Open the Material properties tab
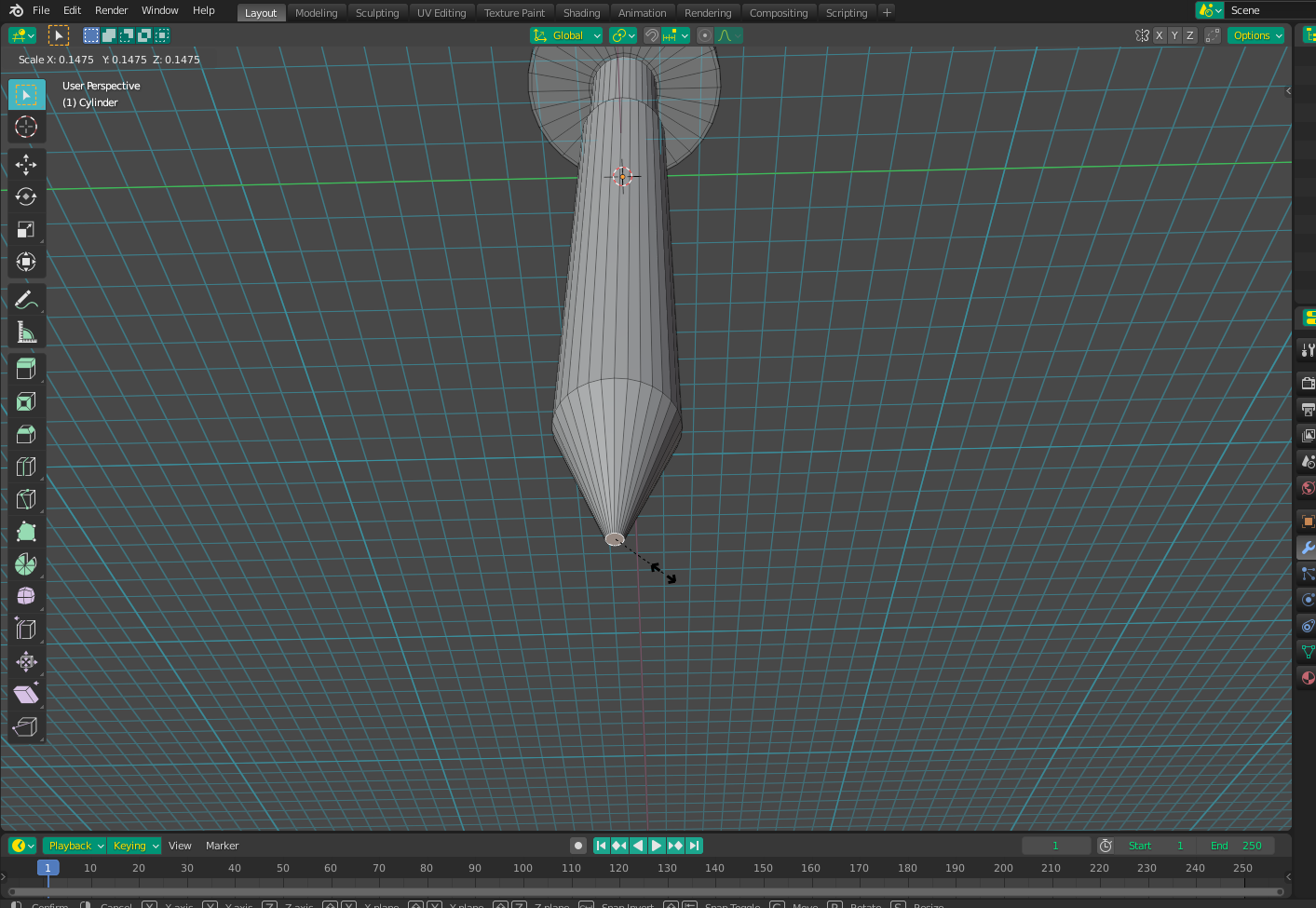Viewport: 1316px width, 908px height. point(1308,678)
